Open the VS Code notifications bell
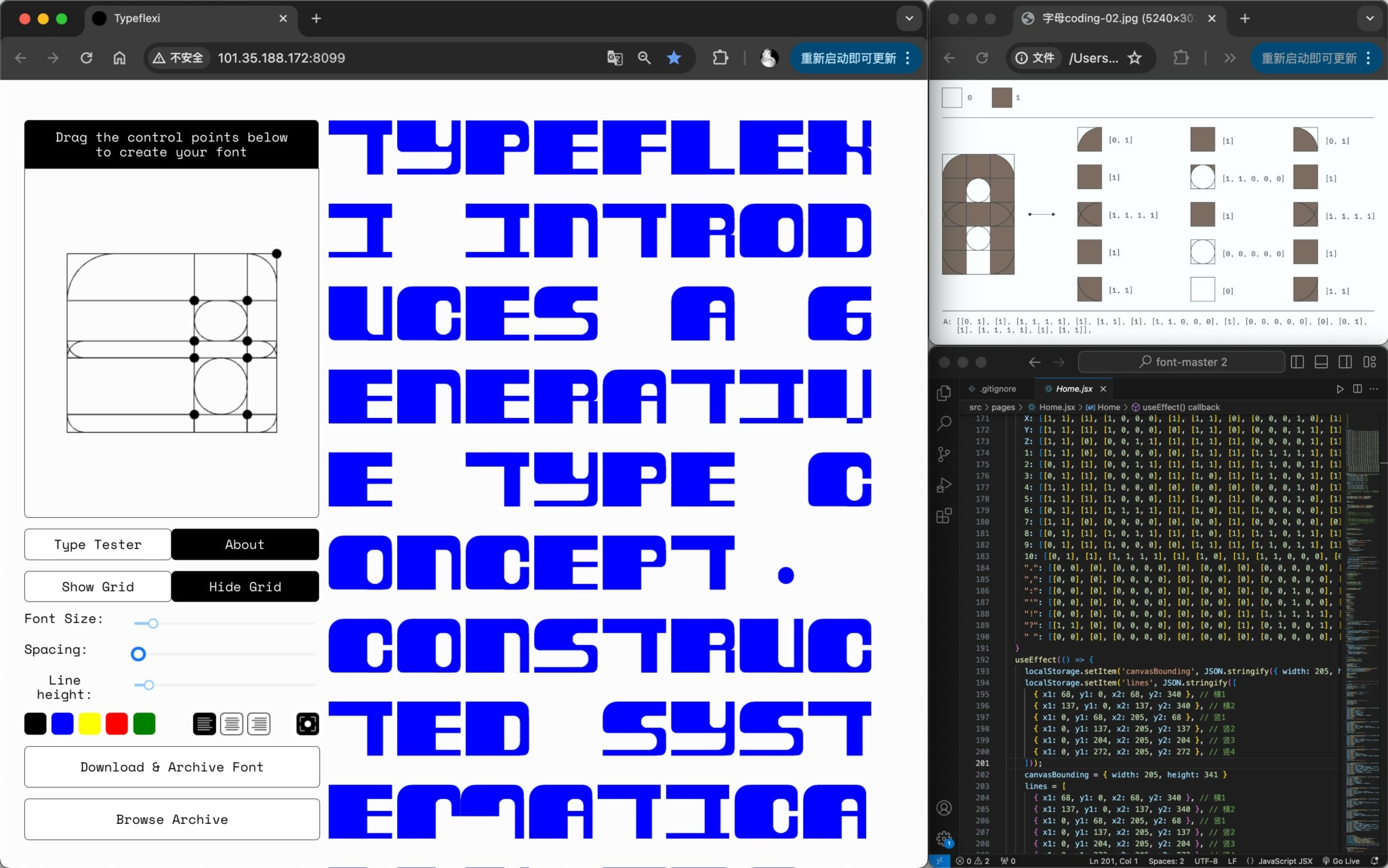 pos(1374,861)
